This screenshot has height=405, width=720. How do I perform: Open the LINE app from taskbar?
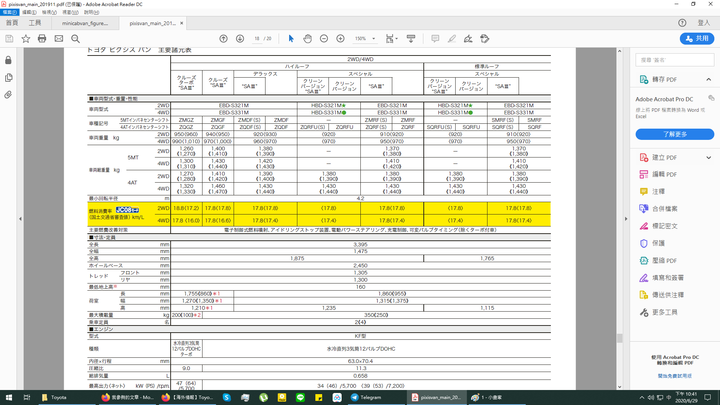pyautogui.click(x=300, y=397)
